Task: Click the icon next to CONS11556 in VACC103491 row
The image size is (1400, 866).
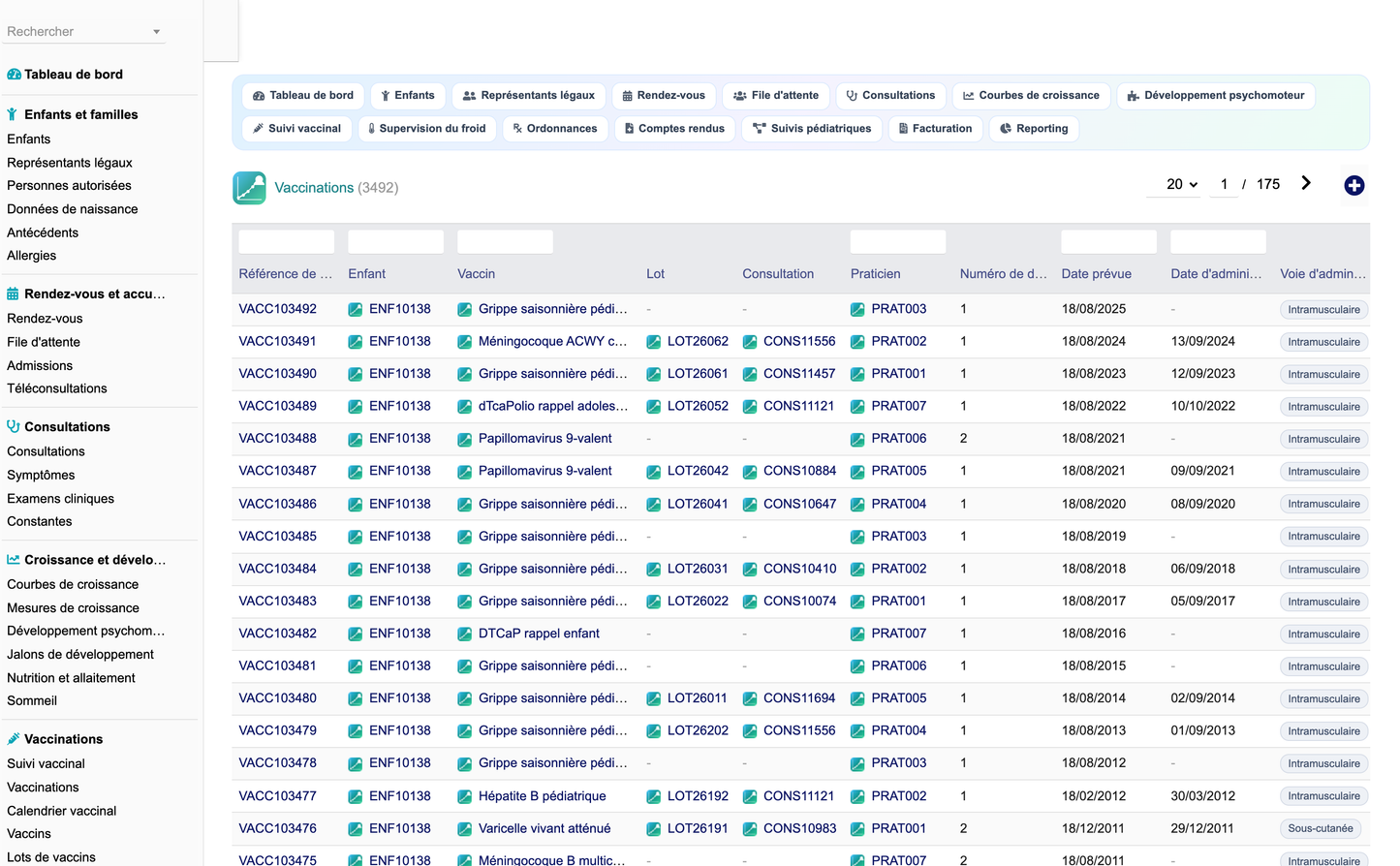Action: coord(750,342)
